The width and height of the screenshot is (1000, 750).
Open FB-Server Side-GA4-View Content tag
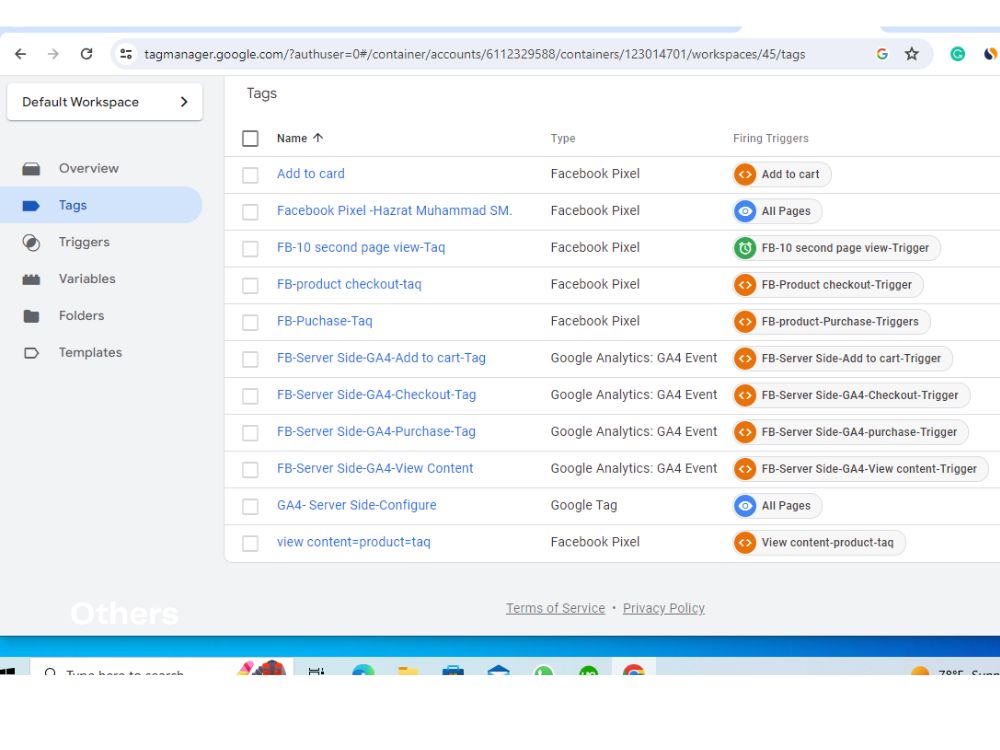(375, 468)
